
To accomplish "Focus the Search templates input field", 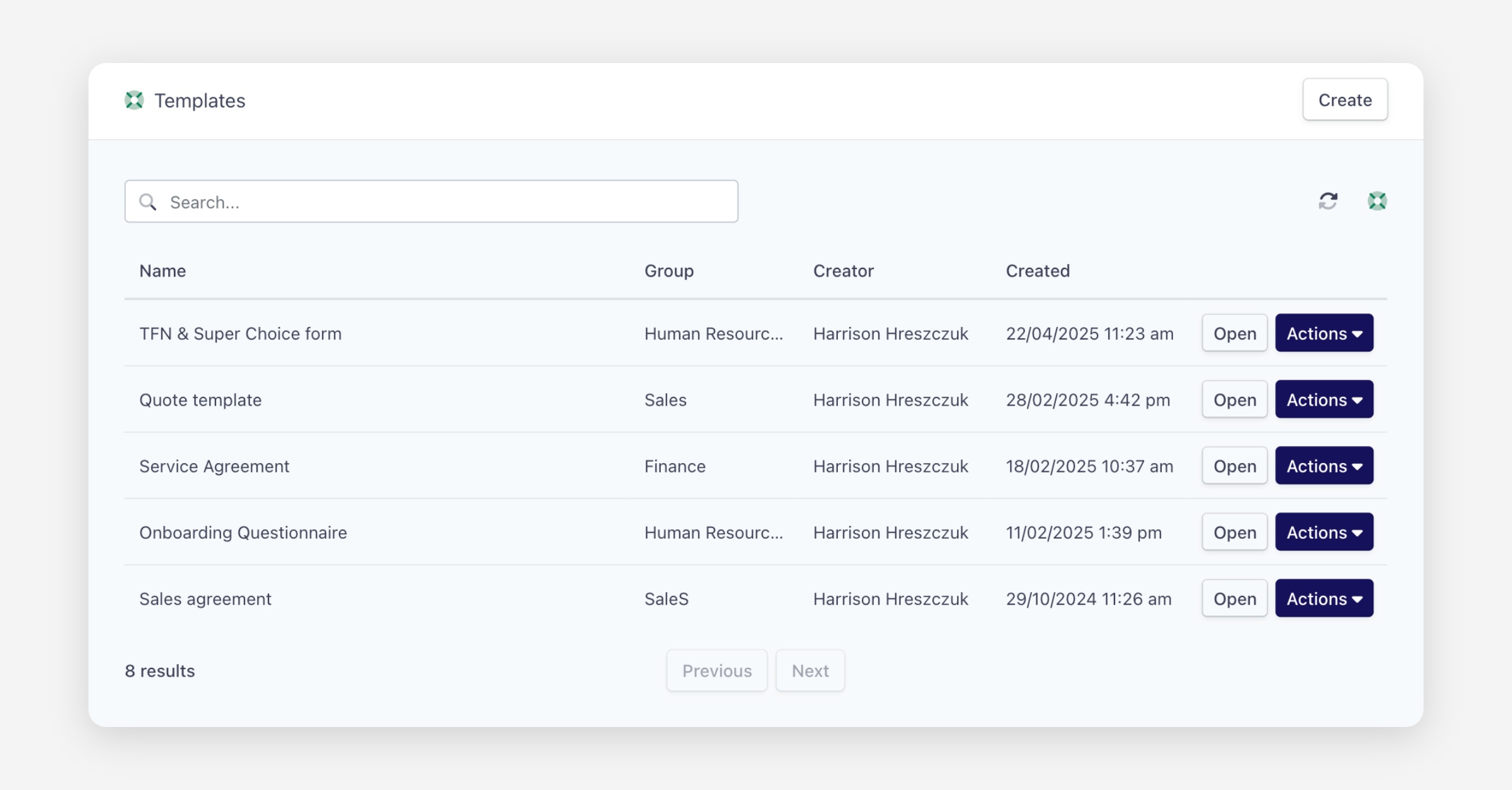I will [441, 202].
